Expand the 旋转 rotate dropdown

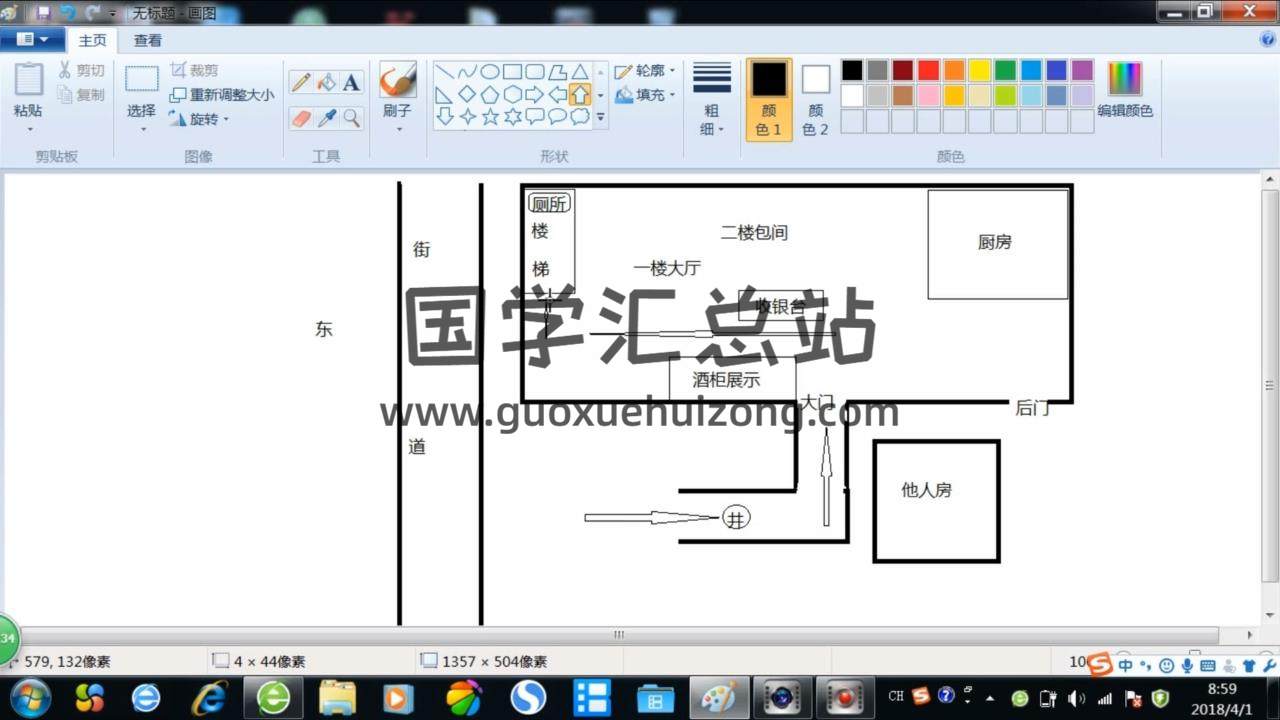[200, 119]
